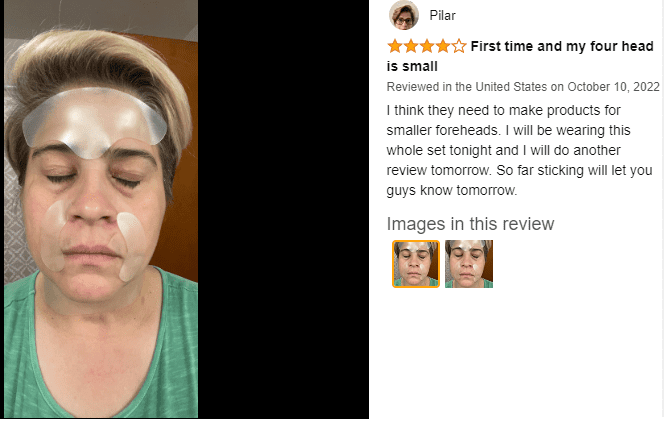Screen dimensions: 664x422
Task: Click the empty fifth rating star
Action: coord(459,46)
